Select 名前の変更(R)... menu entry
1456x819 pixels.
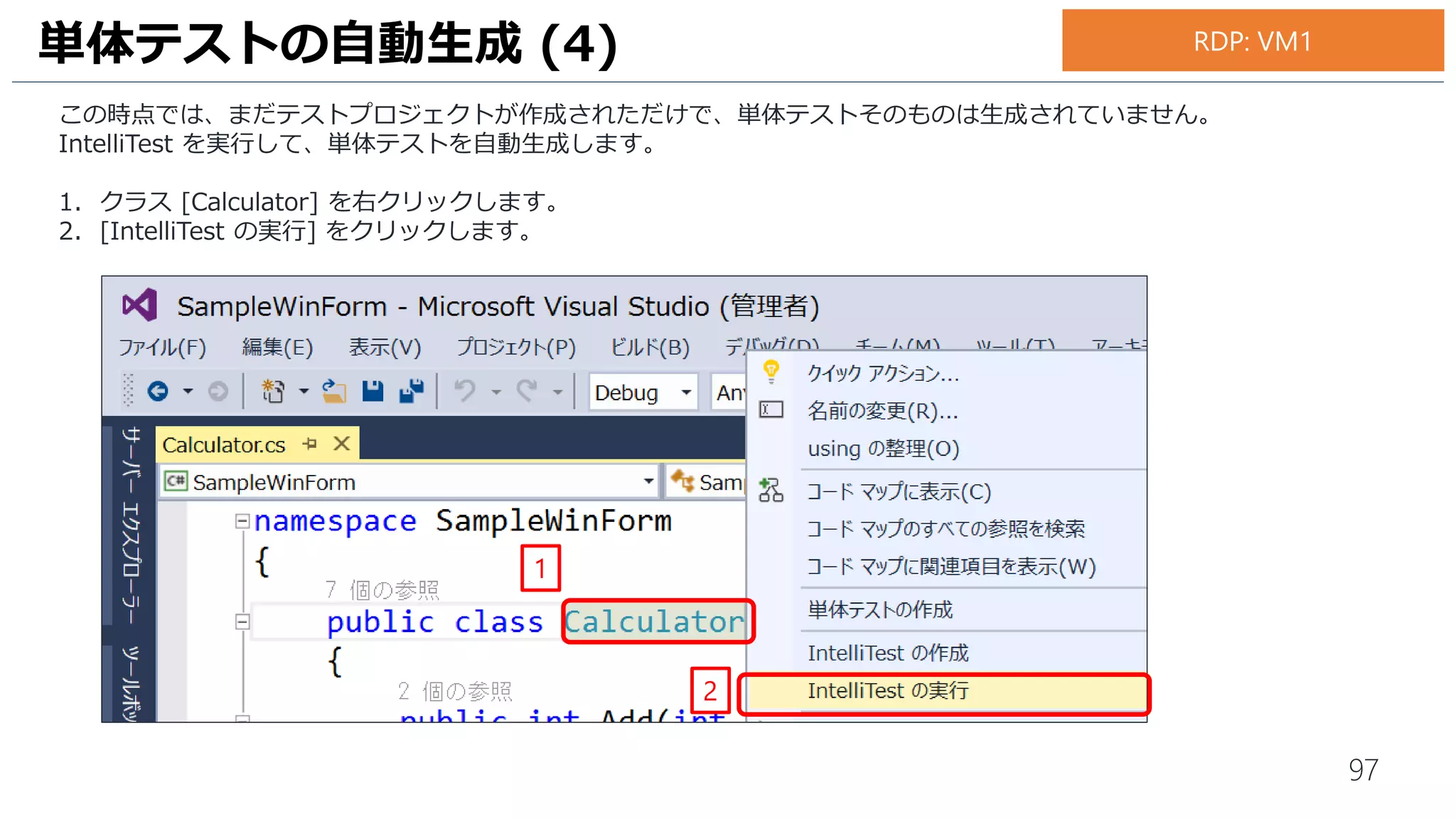click(947, 410)
